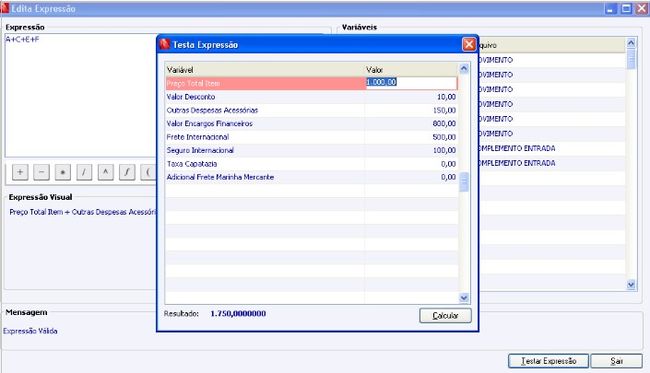Select Seguro Internacional row

pyautogui.click(x=312, y=150)
